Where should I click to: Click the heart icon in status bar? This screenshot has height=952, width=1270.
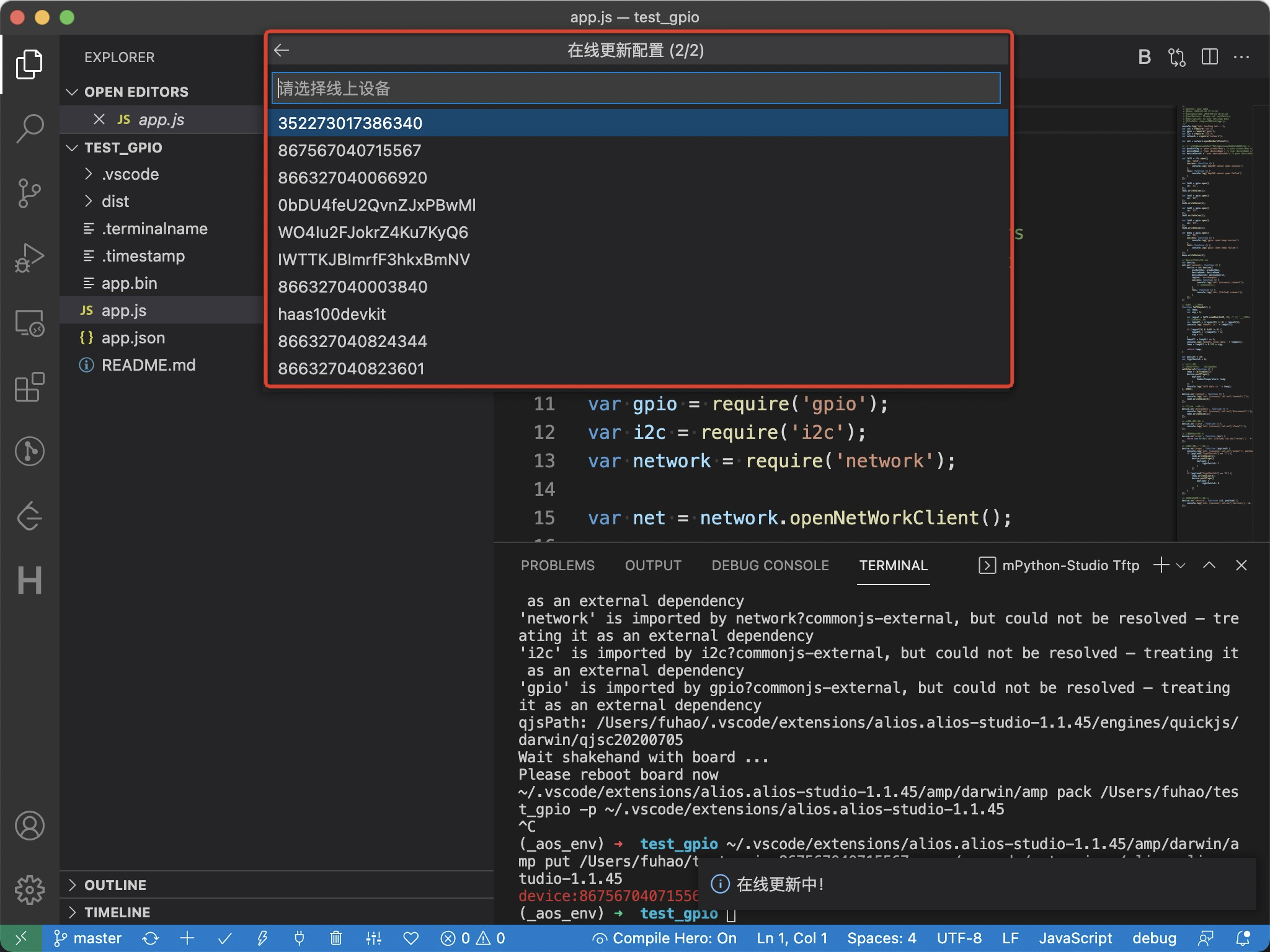click(411, 938)
